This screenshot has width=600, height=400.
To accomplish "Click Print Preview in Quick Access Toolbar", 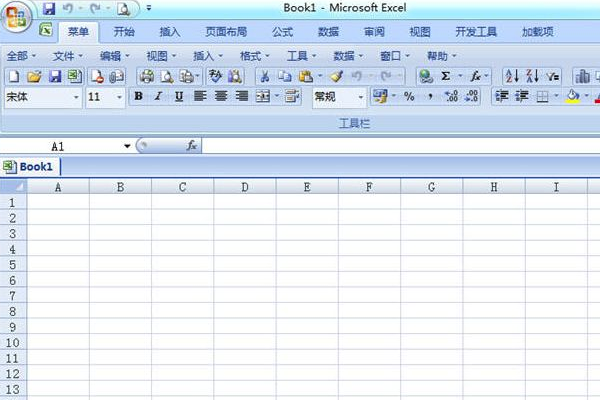I will pyautogui.click(x=123, y=8).
